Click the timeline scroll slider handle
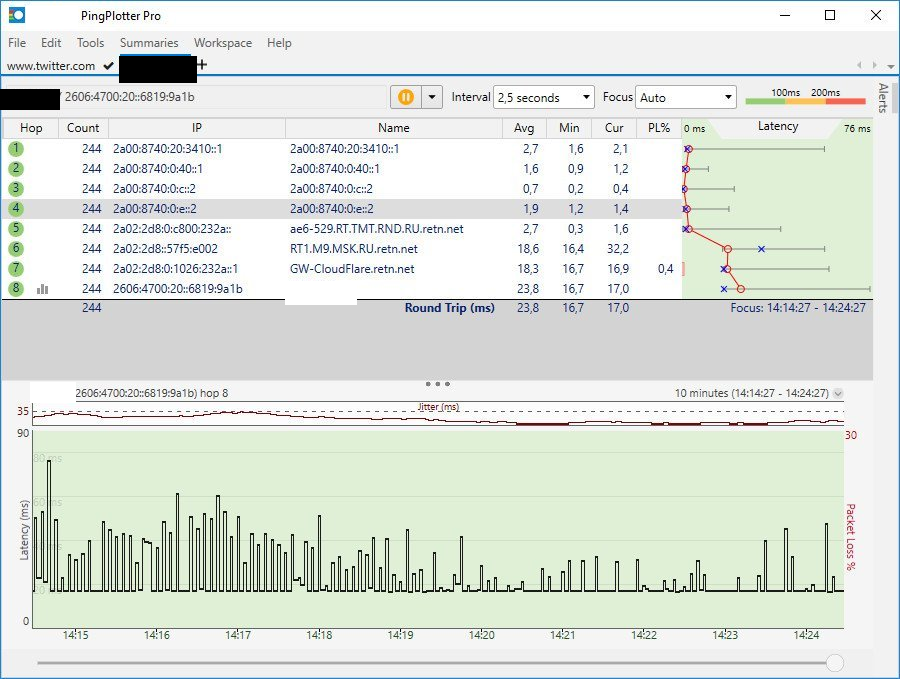Screen dimensions: 900x679 tap(835, 663)
